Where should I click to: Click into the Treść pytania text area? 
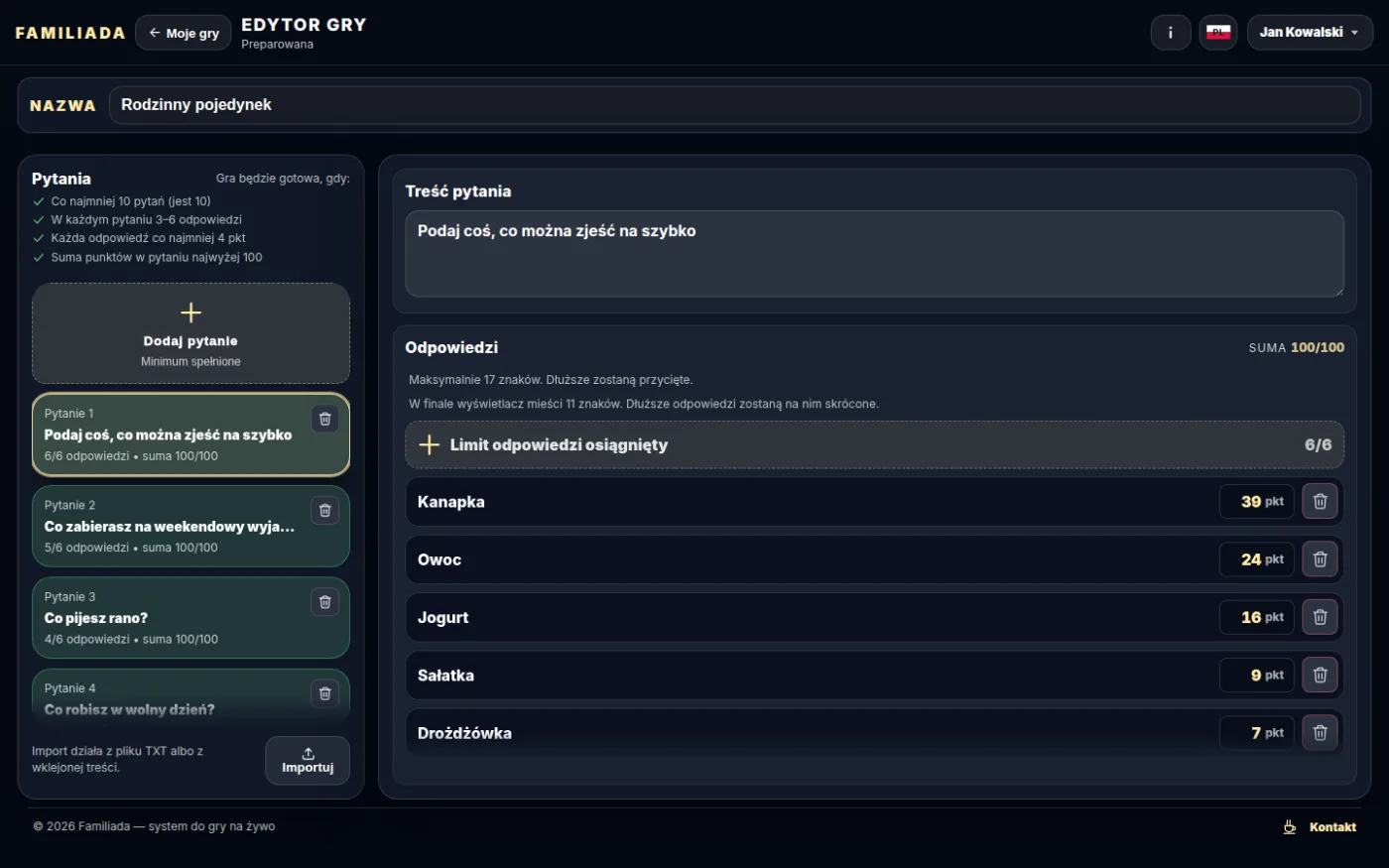pyautogui.click(x=874, y=254)
